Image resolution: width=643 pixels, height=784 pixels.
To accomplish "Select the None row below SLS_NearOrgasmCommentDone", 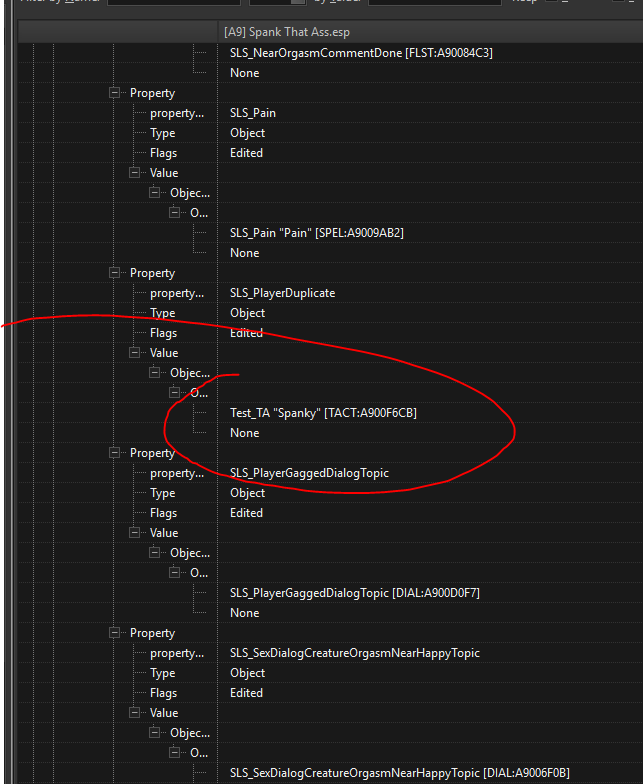I will (244, 72).
